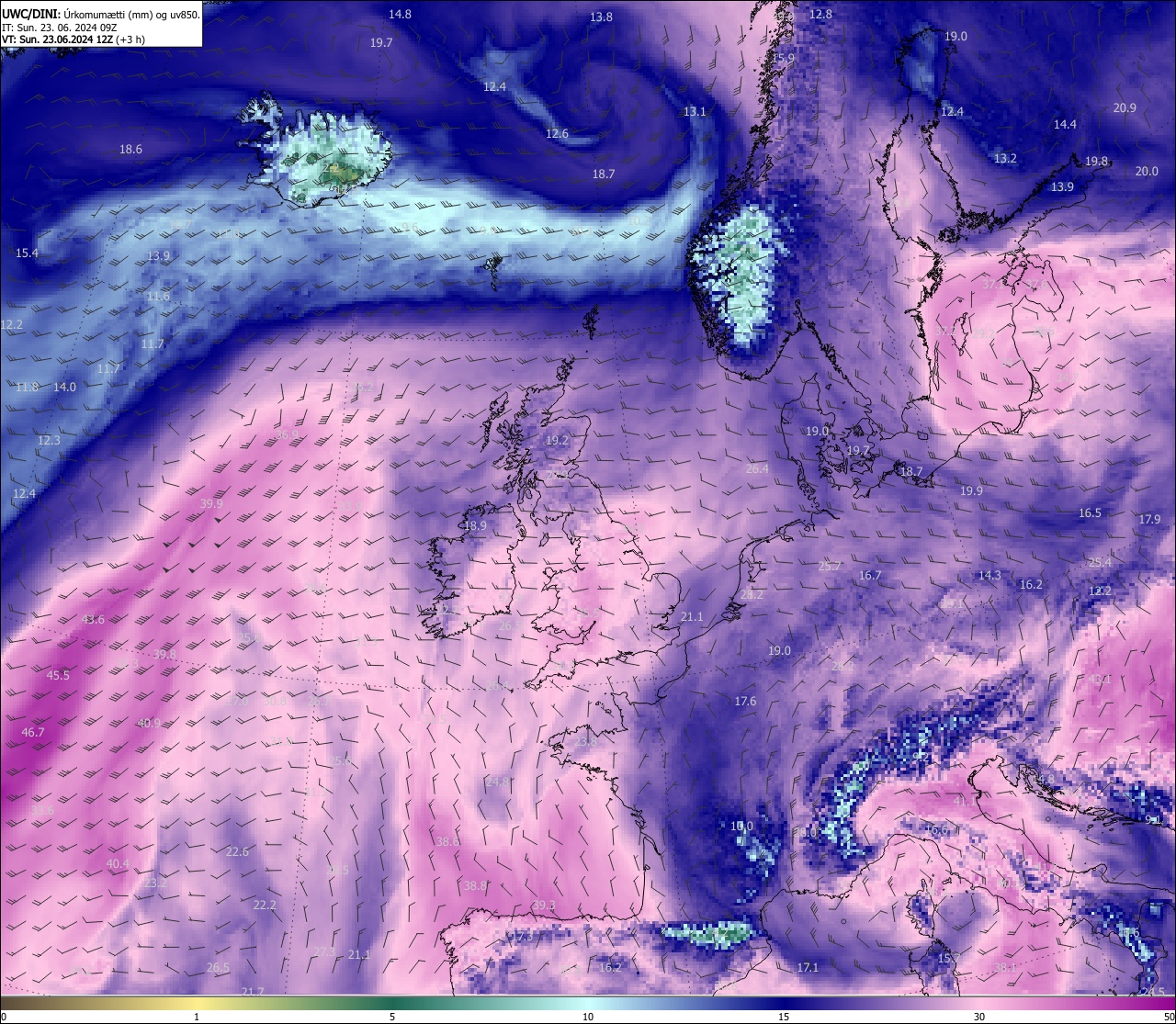
Task: Click the 17.6 value on the map
Action: 745,701
